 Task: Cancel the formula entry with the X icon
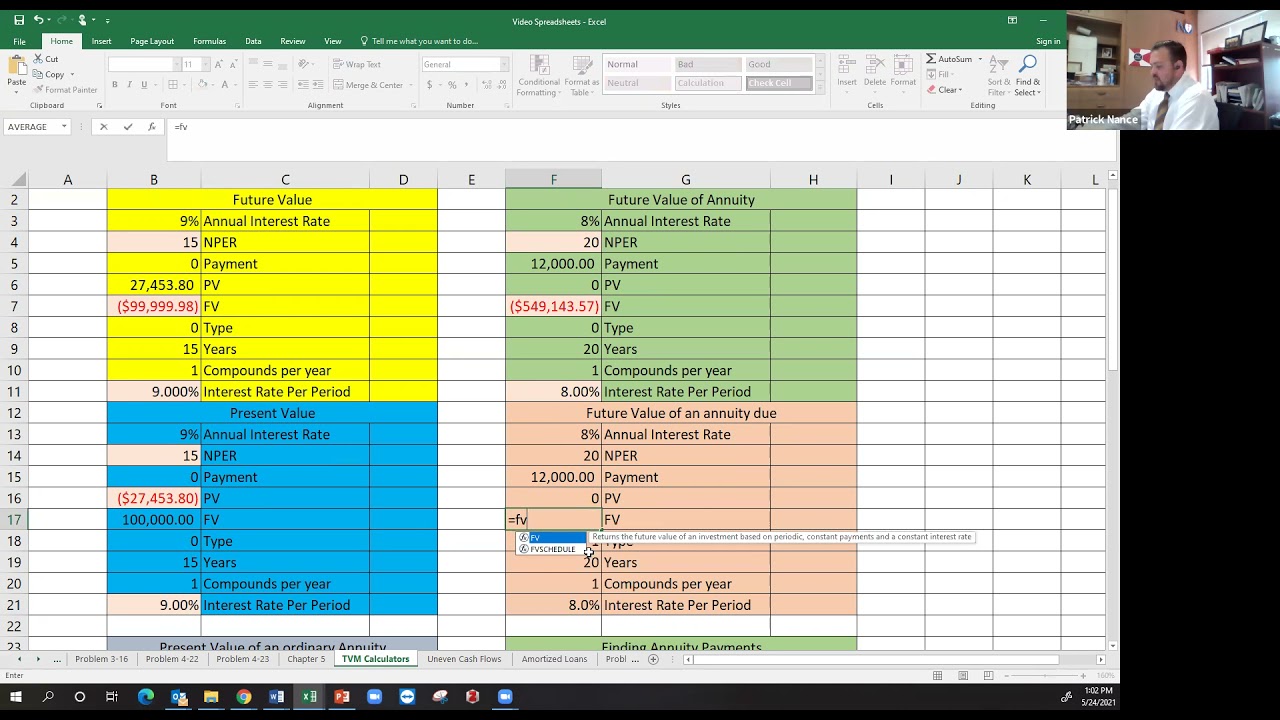pyautogui.click(x=103, y=127)
